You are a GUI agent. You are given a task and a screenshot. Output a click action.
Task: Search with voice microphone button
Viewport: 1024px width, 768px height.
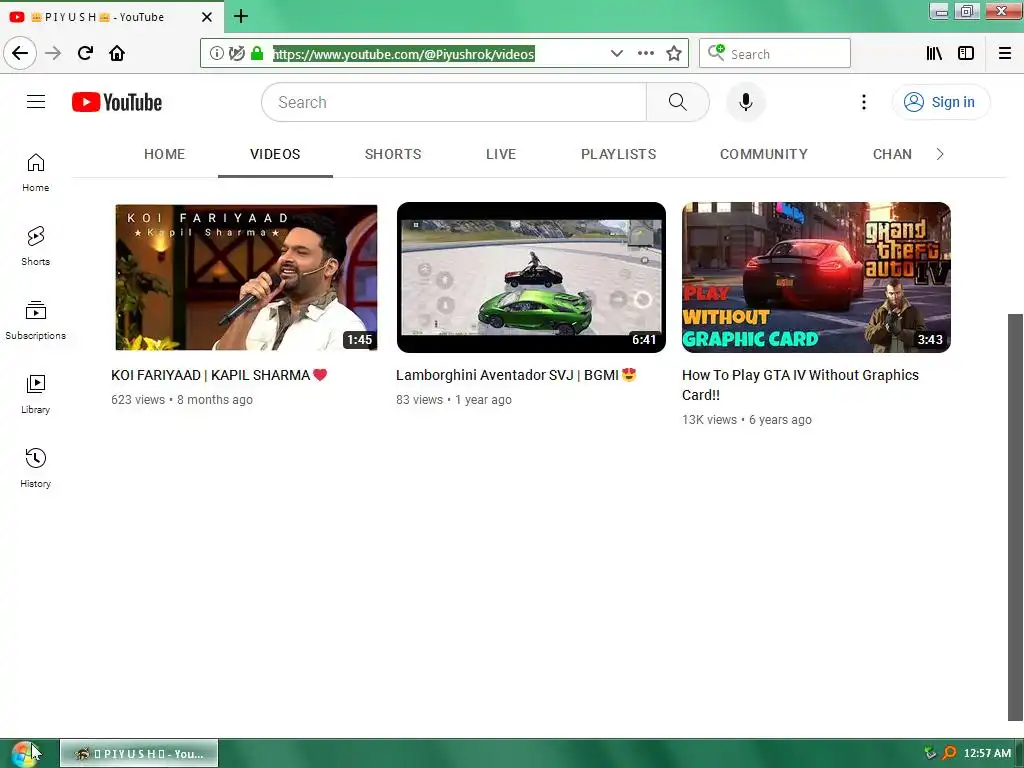746,102
